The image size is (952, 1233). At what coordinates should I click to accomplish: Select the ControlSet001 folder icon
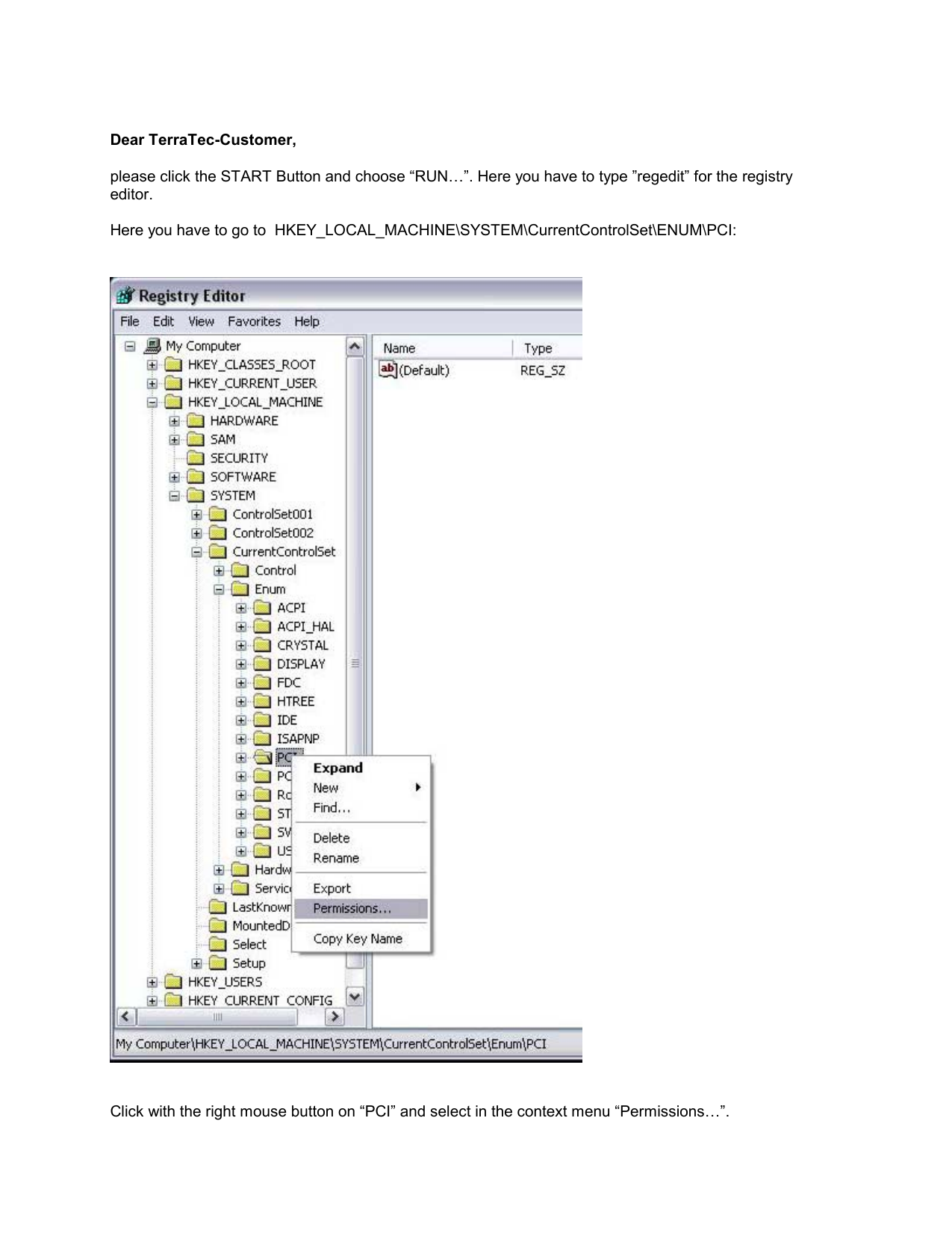218,514
